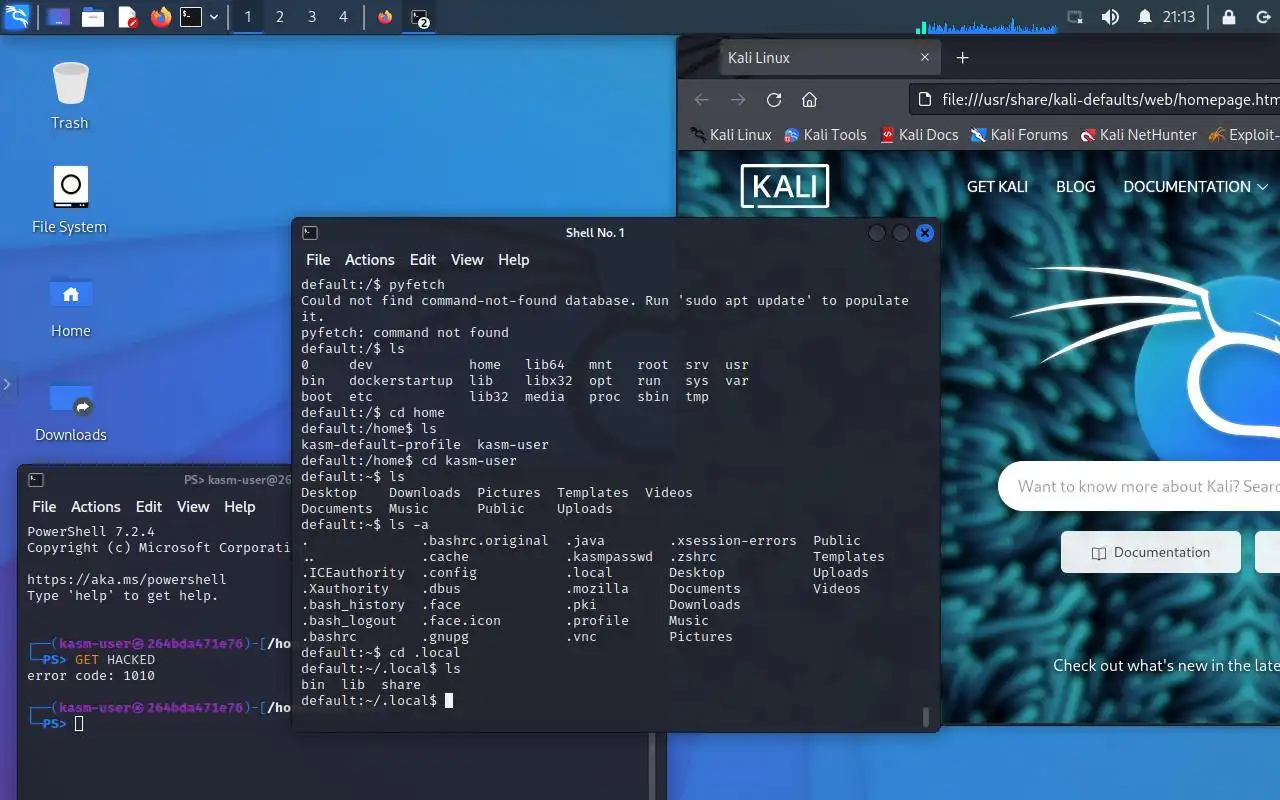
Task: Expand the terminal launcher dropdown arrow
Action: coord(214,17)
